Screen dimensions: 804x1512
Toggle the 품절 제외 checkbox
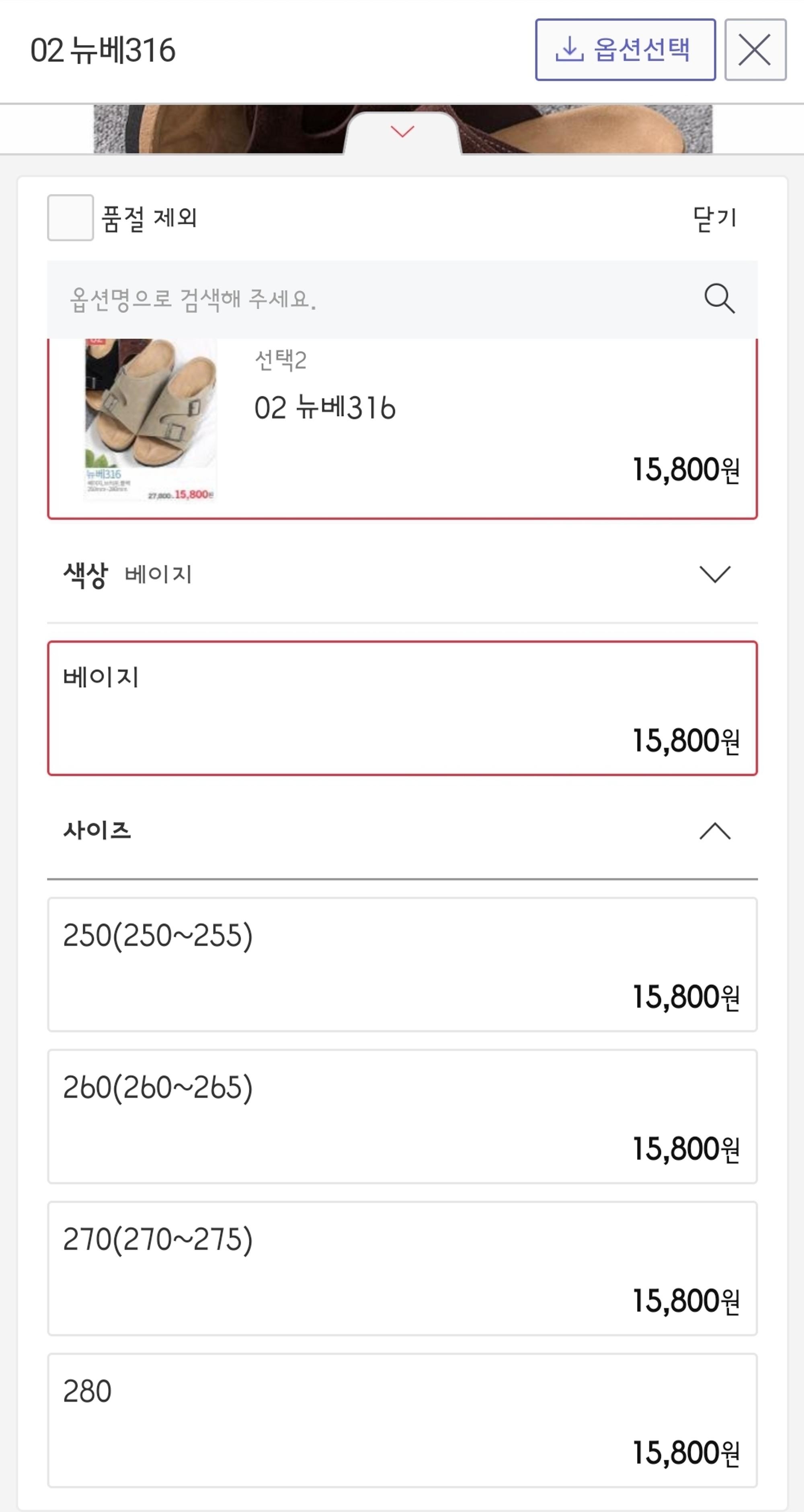tap(70, 218)
